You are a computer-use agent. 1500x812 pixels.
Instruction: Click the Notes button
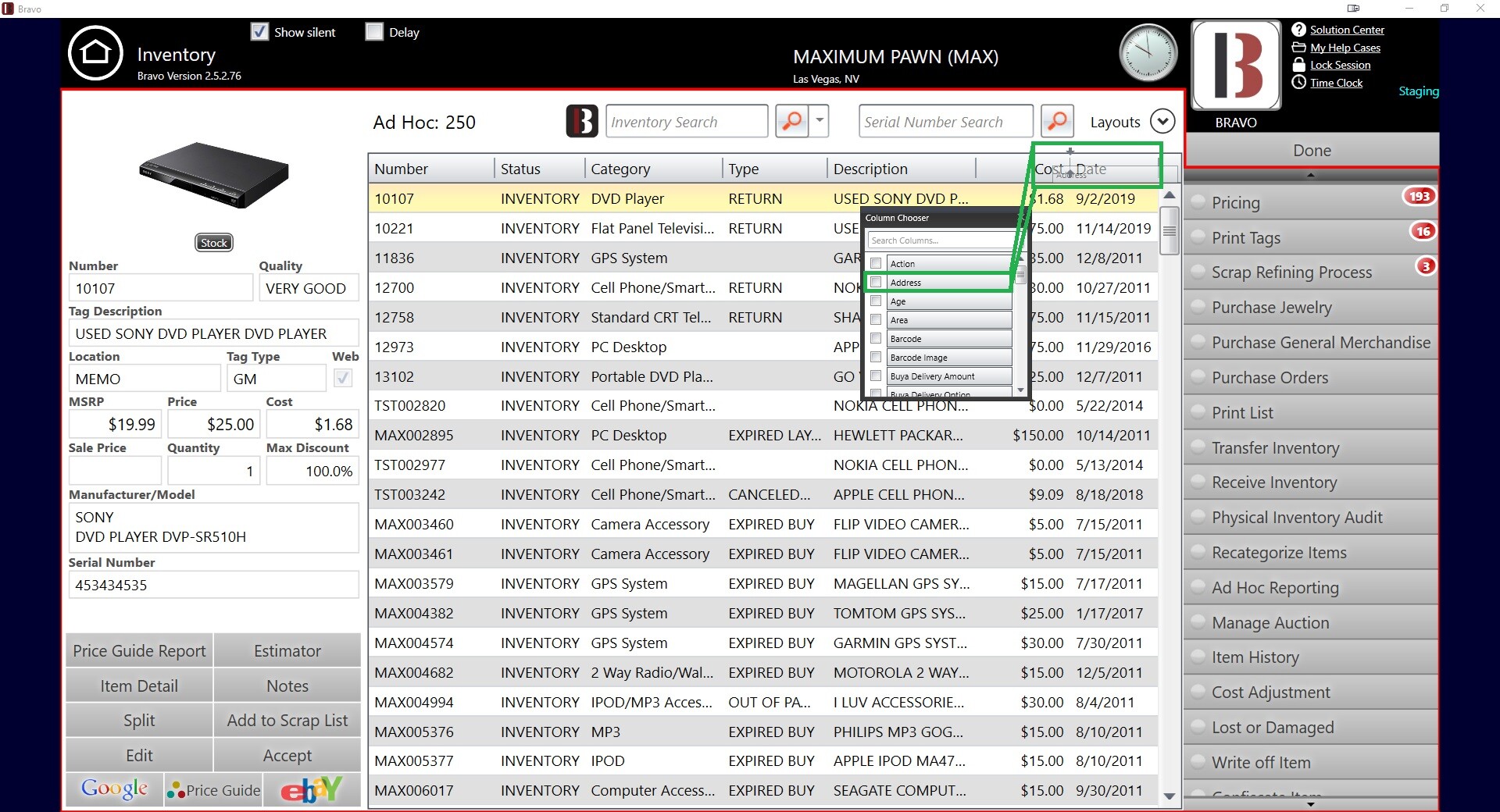click(x=287, y=686)
